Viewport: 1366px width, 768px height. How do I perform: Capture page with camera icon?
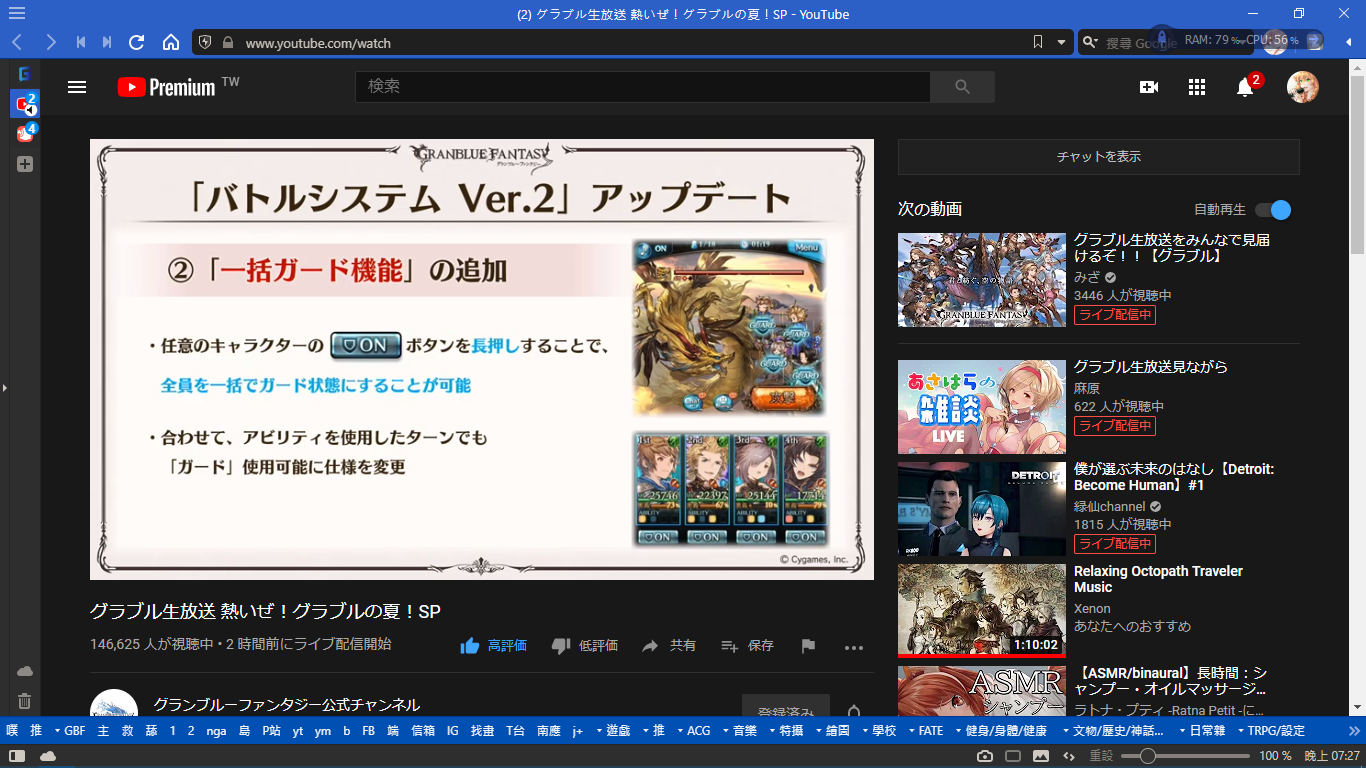[985, 756]
